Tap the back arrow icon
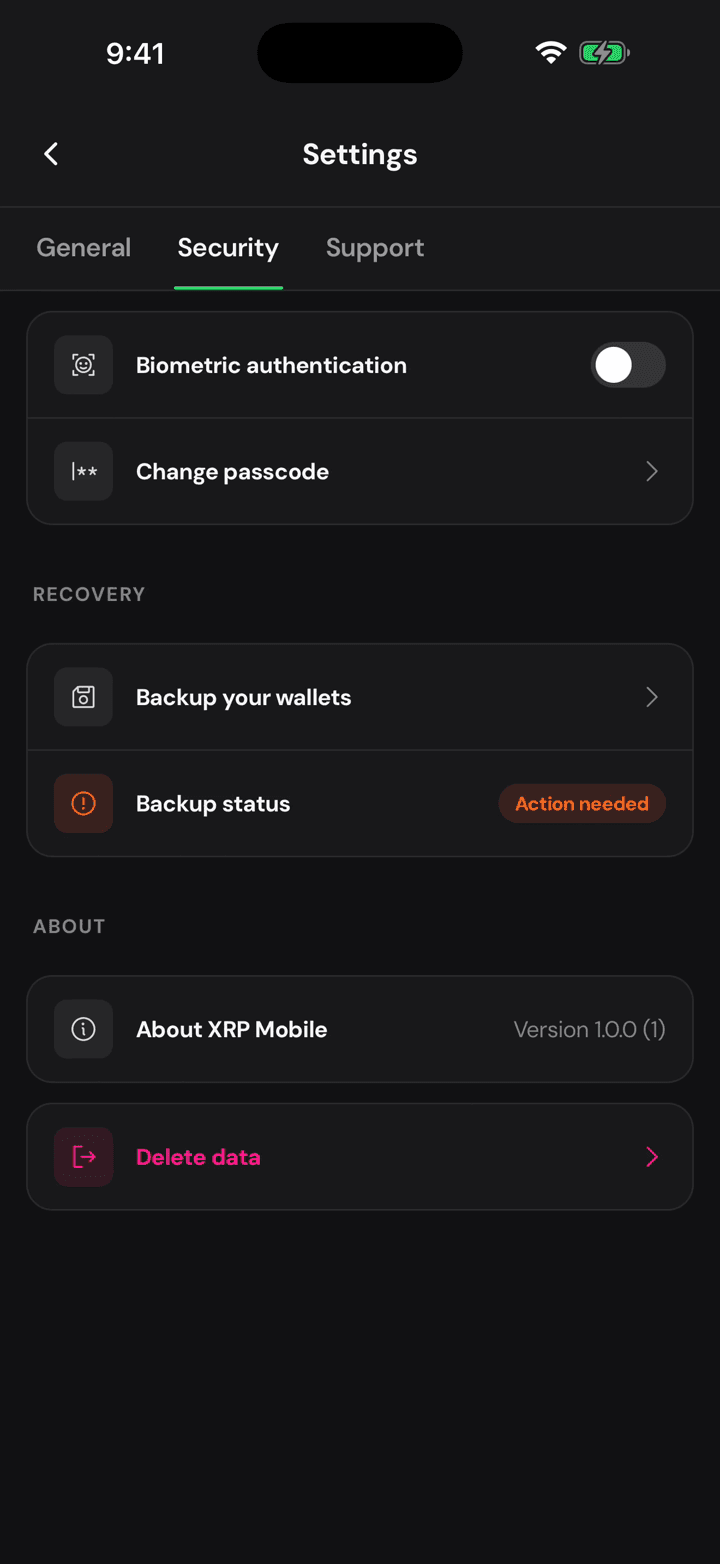This screenshot has height=1564, width=720. coord(51,154)
